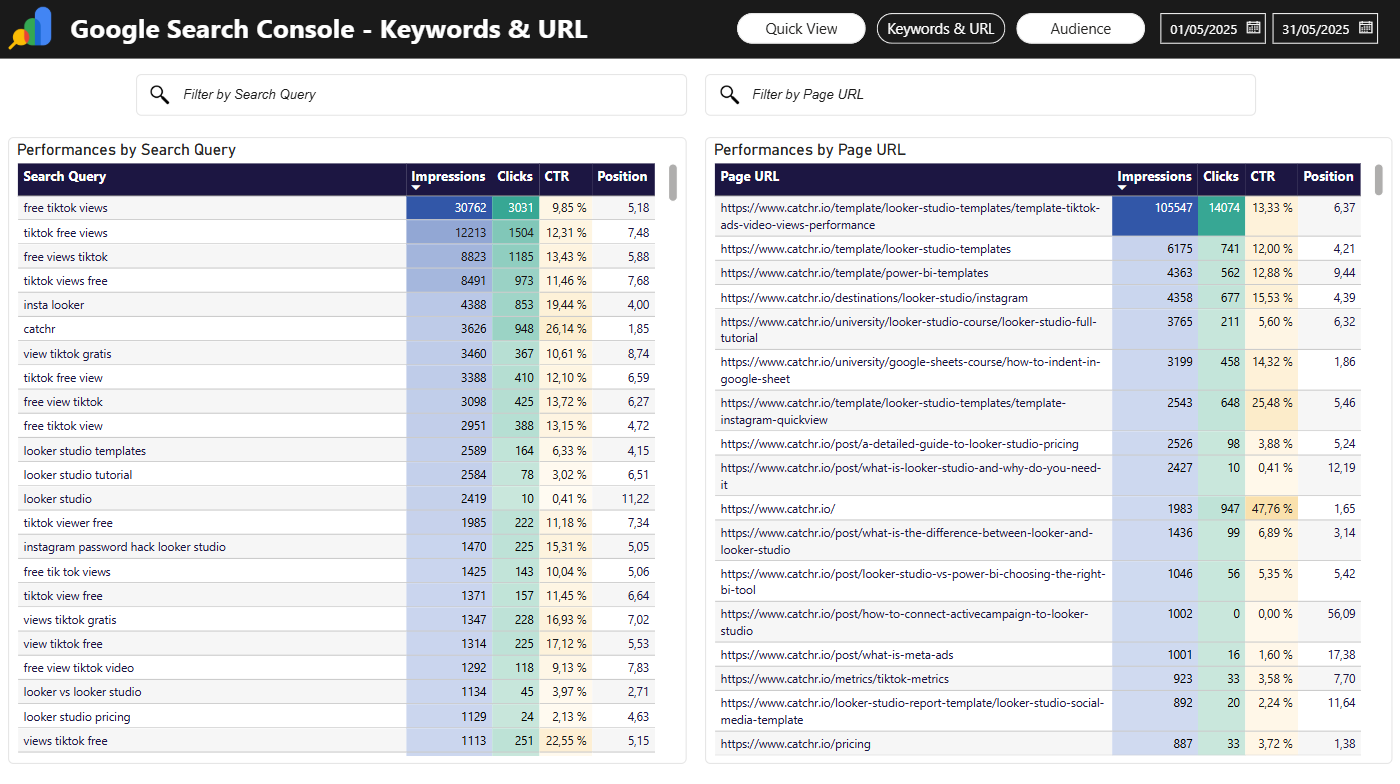
Task: Select the https://www.catchr.io/ homepage URL row
Action: coord(1037,508)
